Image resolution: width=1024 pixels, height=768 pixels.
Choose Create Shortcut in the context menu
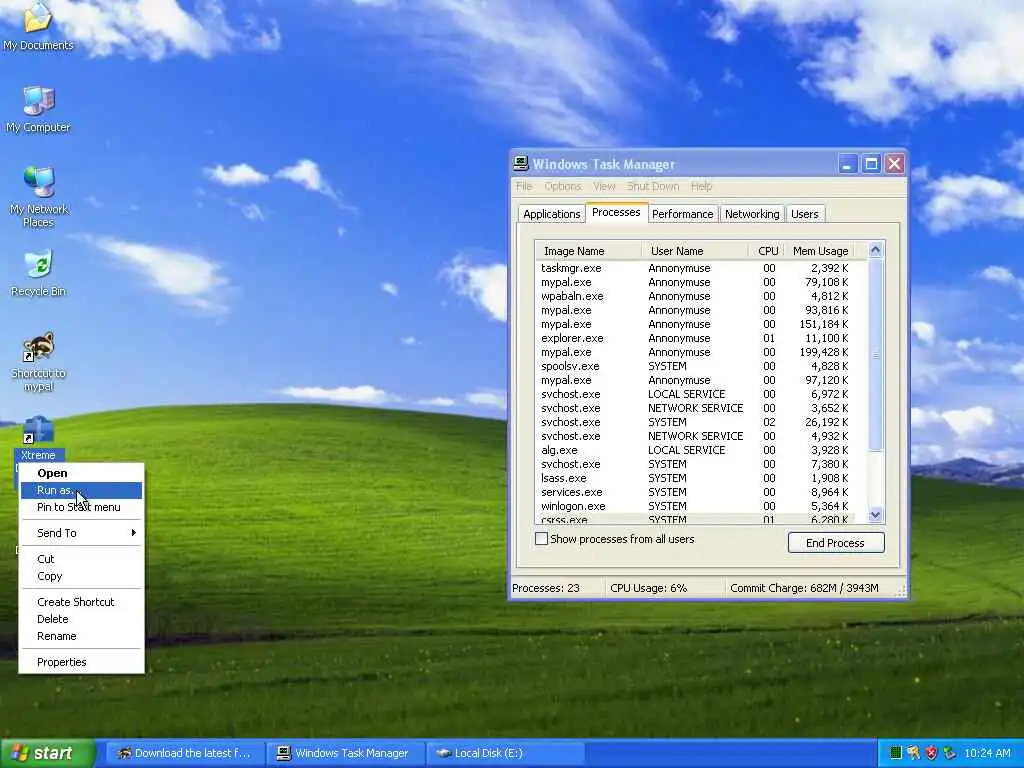pyautogui.click(x=81, y=601)
